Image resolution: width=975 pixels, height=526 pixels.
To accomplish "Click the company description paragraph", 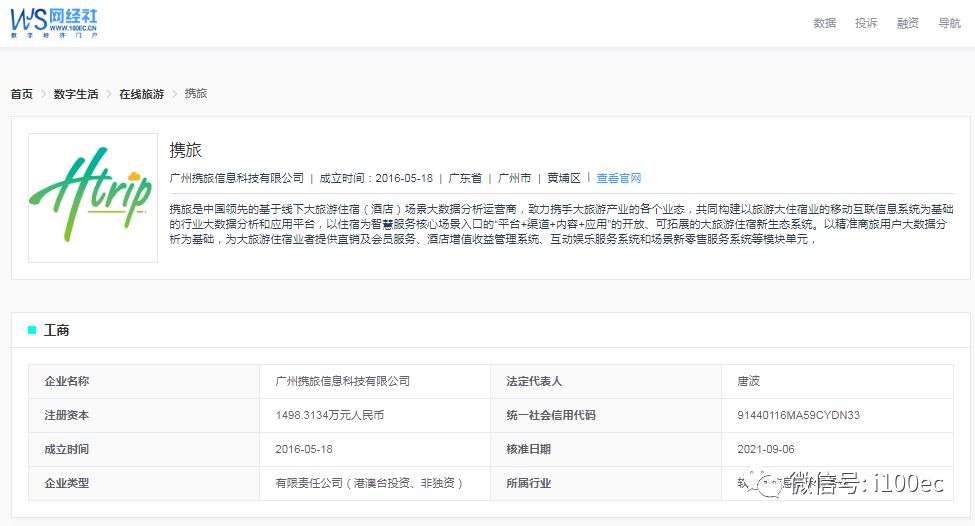I will click(561, 224).
